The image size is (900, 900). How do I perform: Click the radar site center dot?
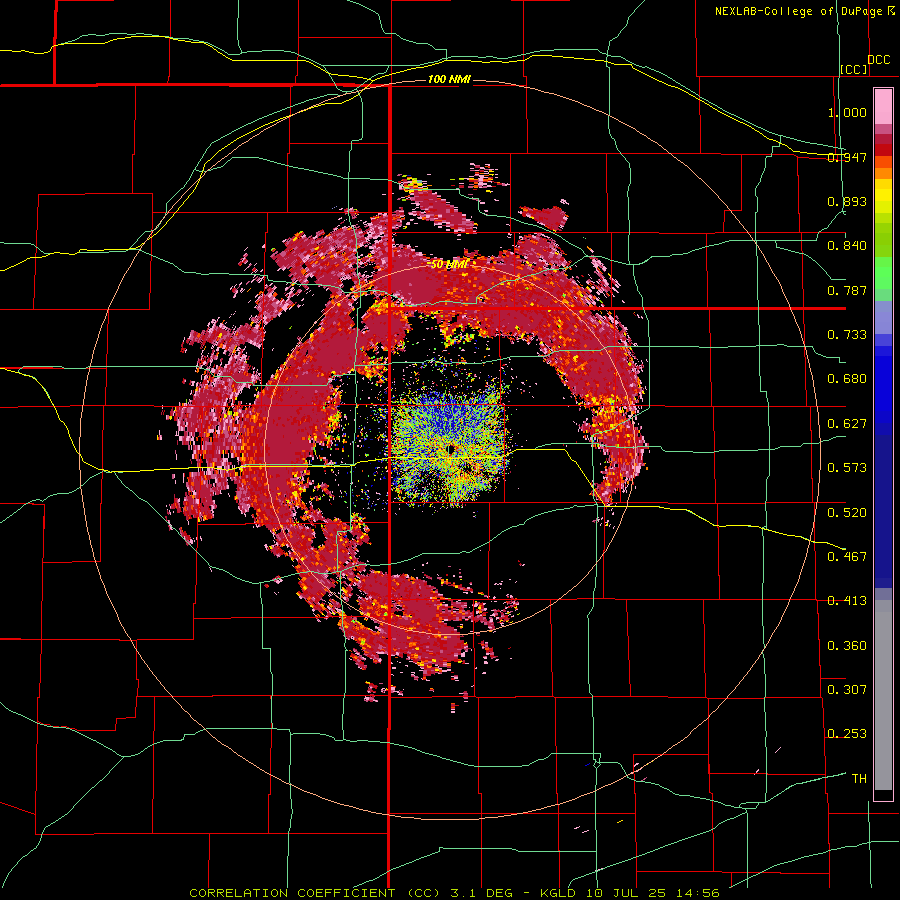click(451, 448)
